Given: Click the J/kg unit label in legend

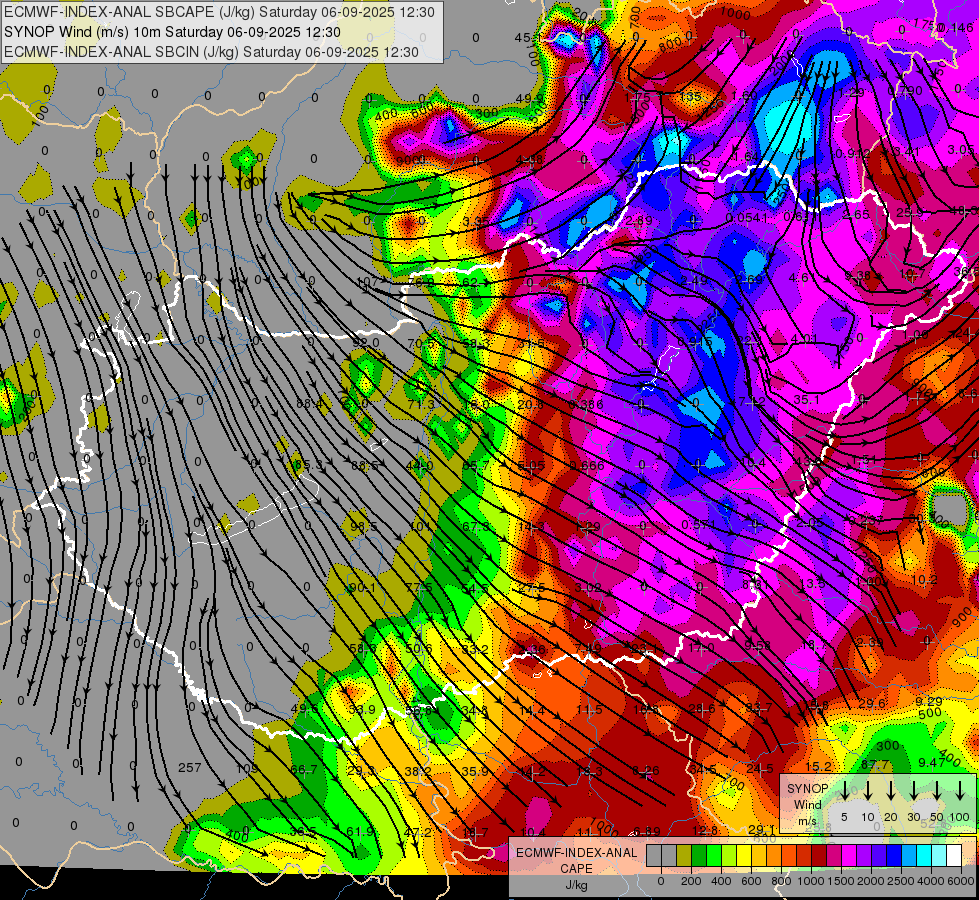Looking at the screenshot, I should pyautogui.click(x=576, y=885).
